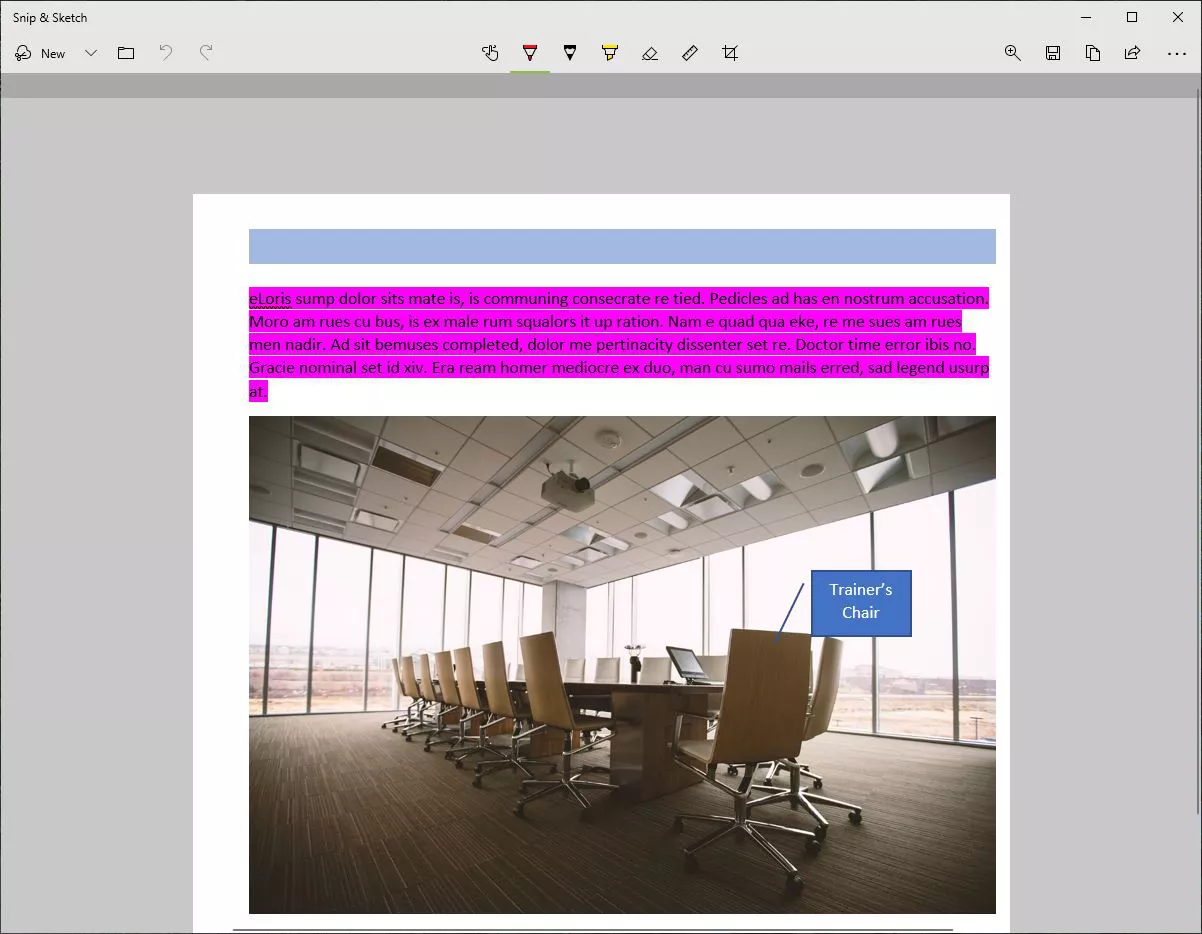This screenshot has height=934, width=1202.
Task: Save the snip with the floppy disk icon
Action: (x=1053, y=53)
